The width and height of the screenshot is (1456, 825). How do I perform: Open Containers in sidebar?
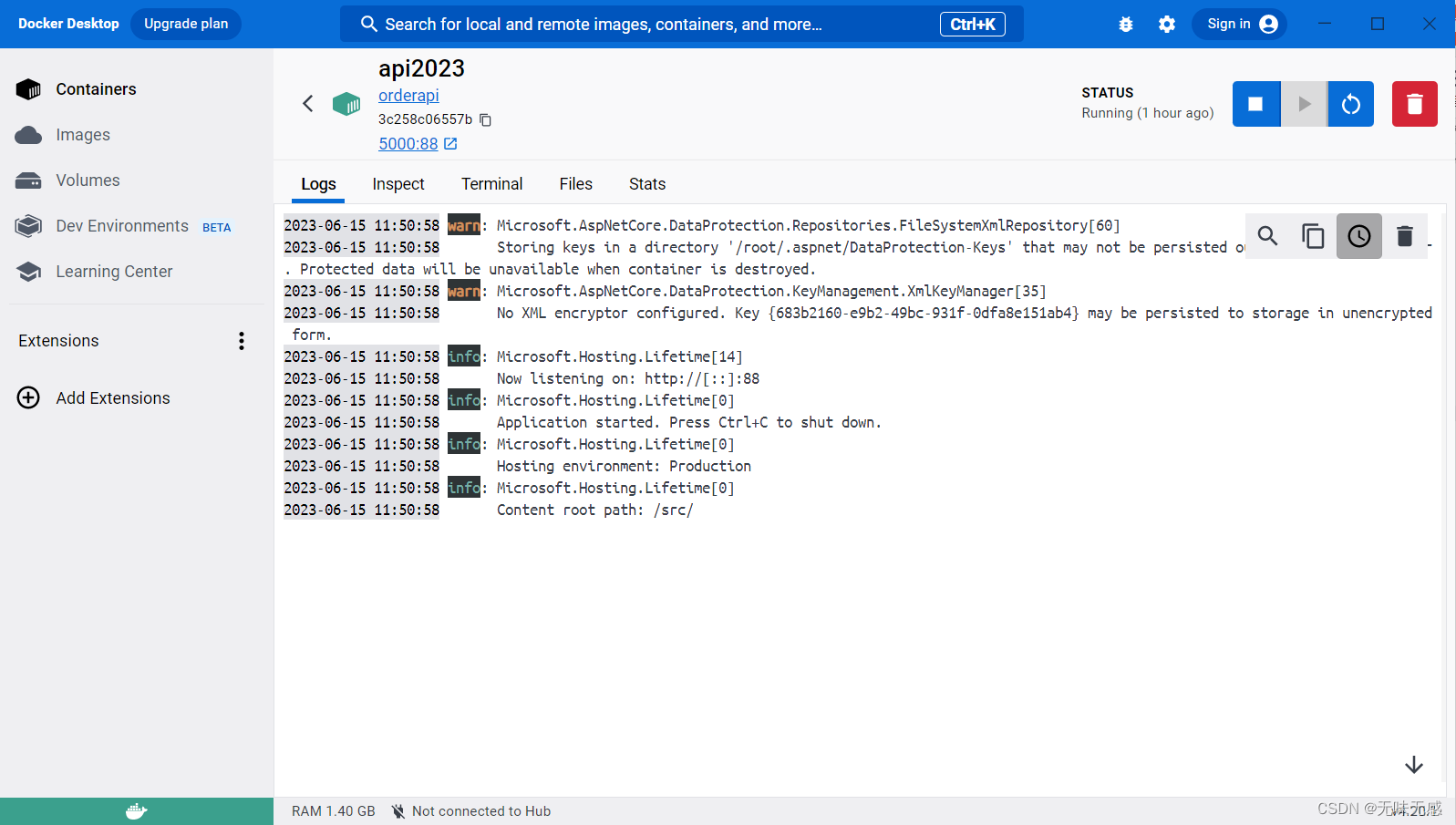137,89
